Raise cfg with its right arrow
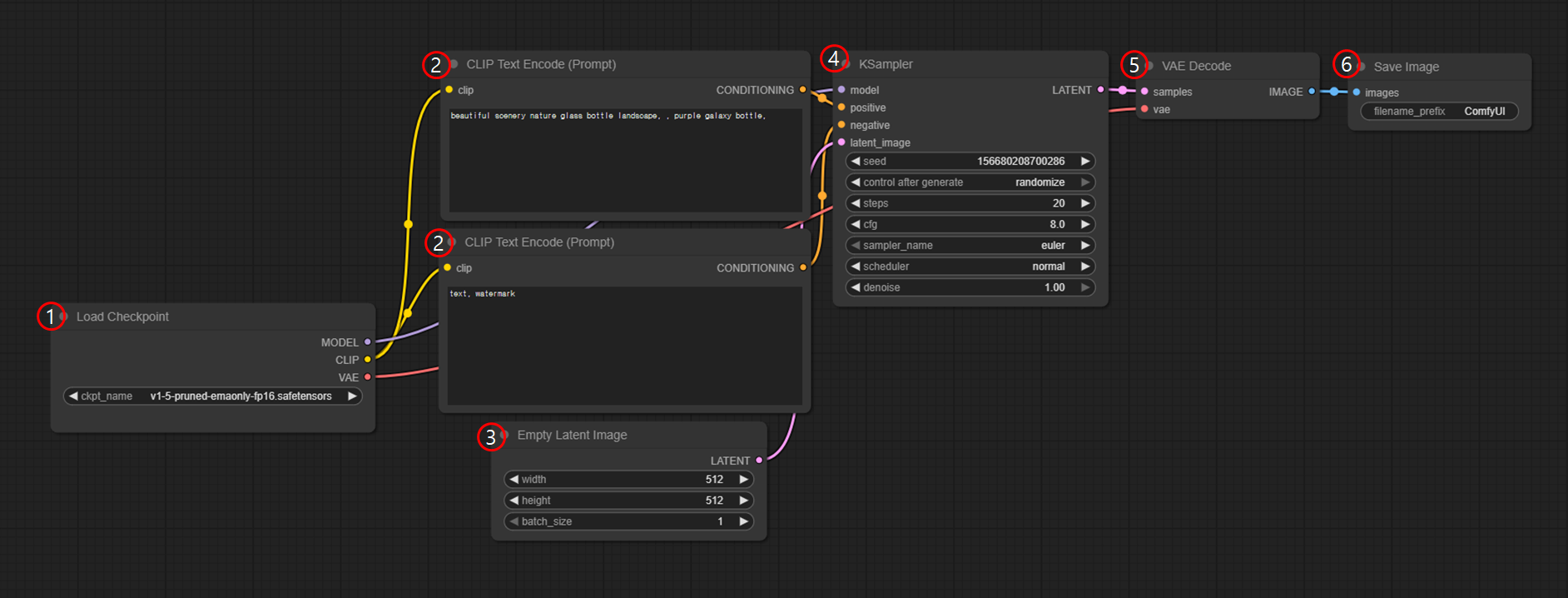Image resolution: width=1568 pixels, height=598 pixels. (x=1084, y=224)
